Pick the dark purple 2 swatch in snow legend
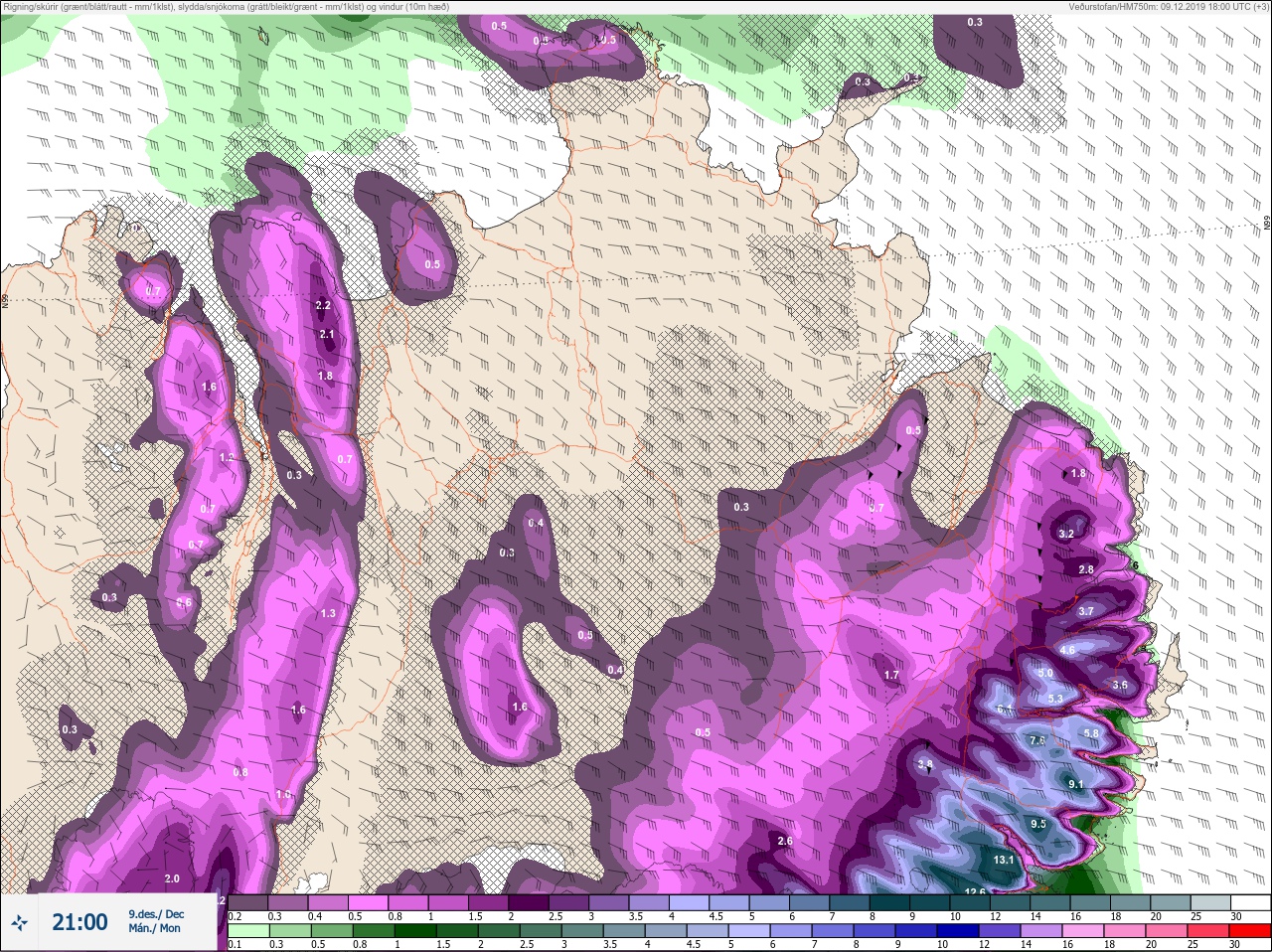This screenshot has height=952, width=1272. [529, 902]
